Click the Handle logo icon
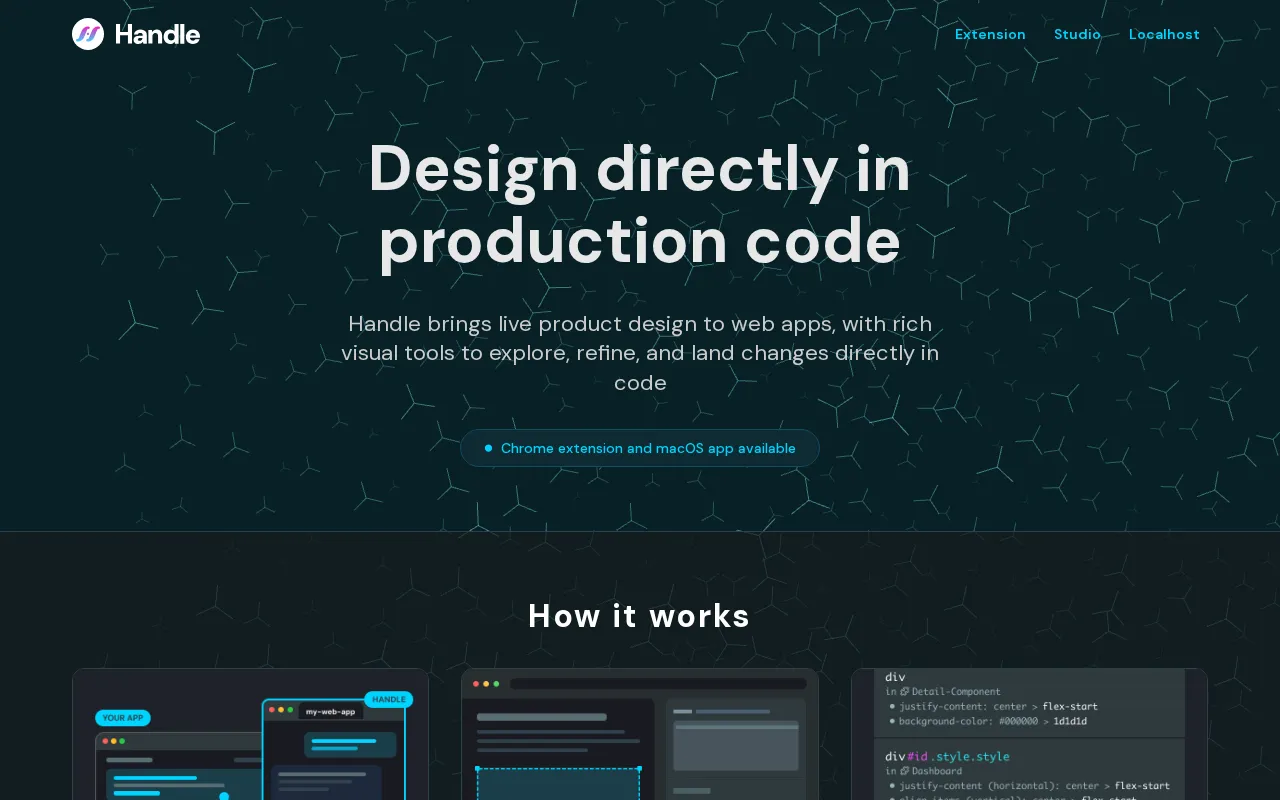1280x800 pixels. click(88, 34)
